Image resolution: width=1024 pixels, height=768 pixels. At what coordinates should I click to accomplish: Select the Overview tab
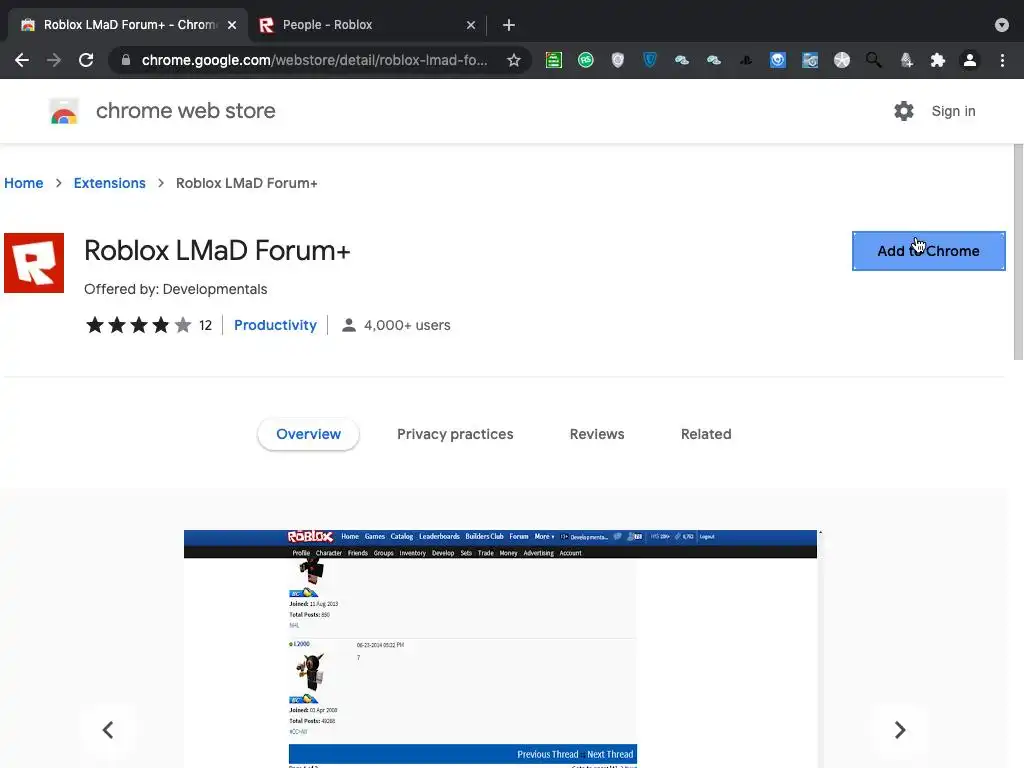pyautogui.click(x=308, y=434)
